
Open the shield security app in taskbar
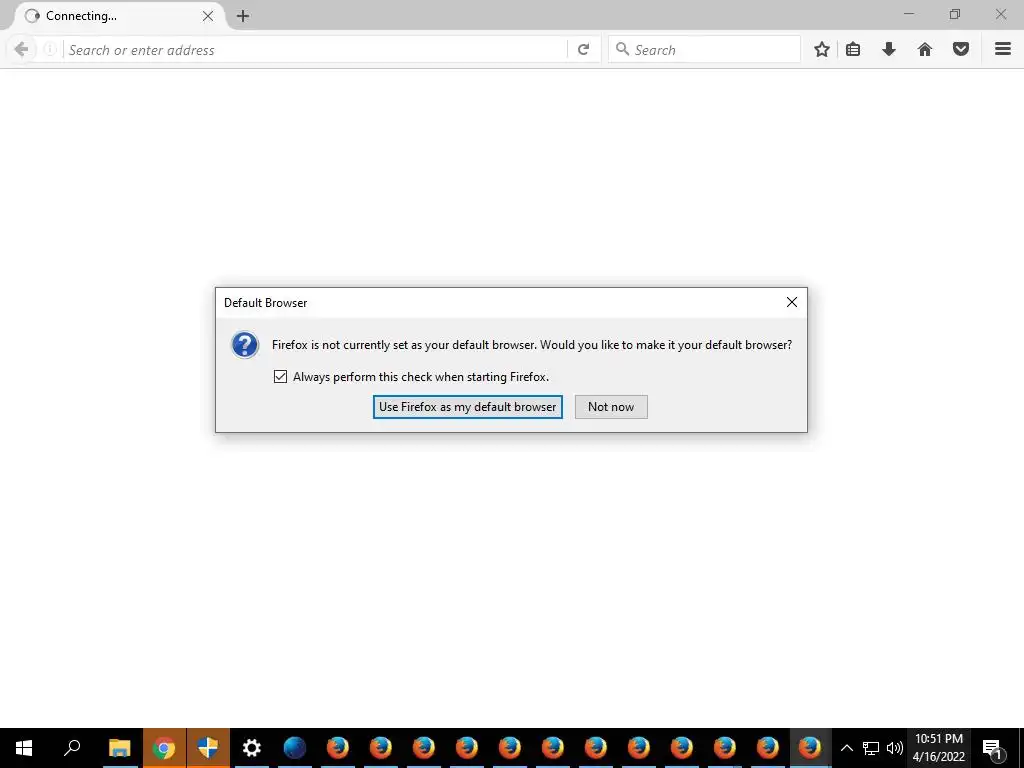[x=208, y=748]
